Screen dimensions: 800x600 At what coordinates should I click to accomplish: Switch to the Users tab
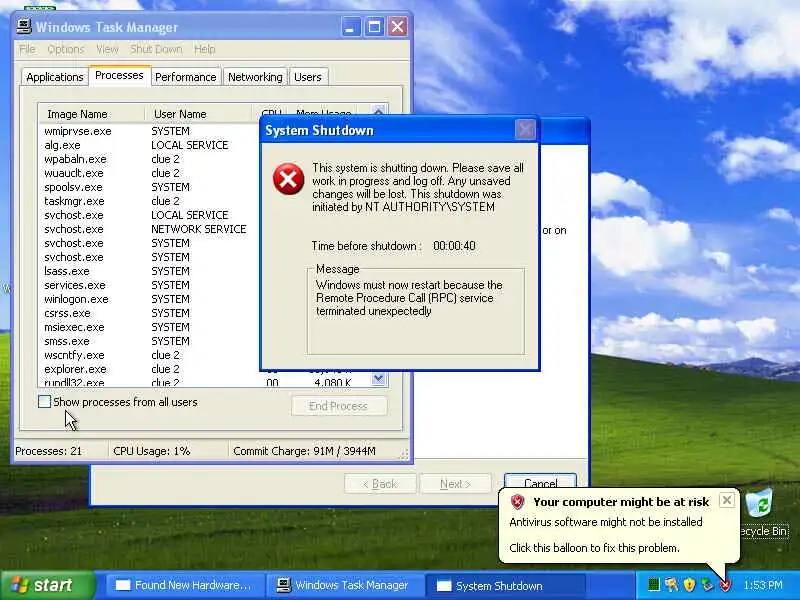[308, 77]
